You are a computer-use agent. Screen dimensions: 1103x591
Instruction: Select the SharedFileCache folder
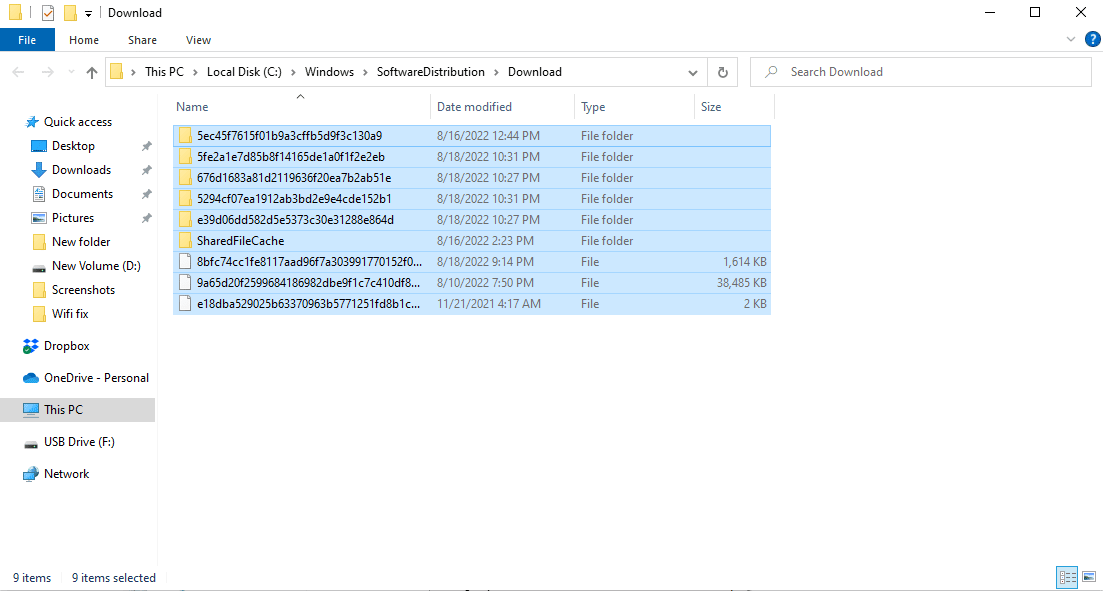(x=240, y=241)
